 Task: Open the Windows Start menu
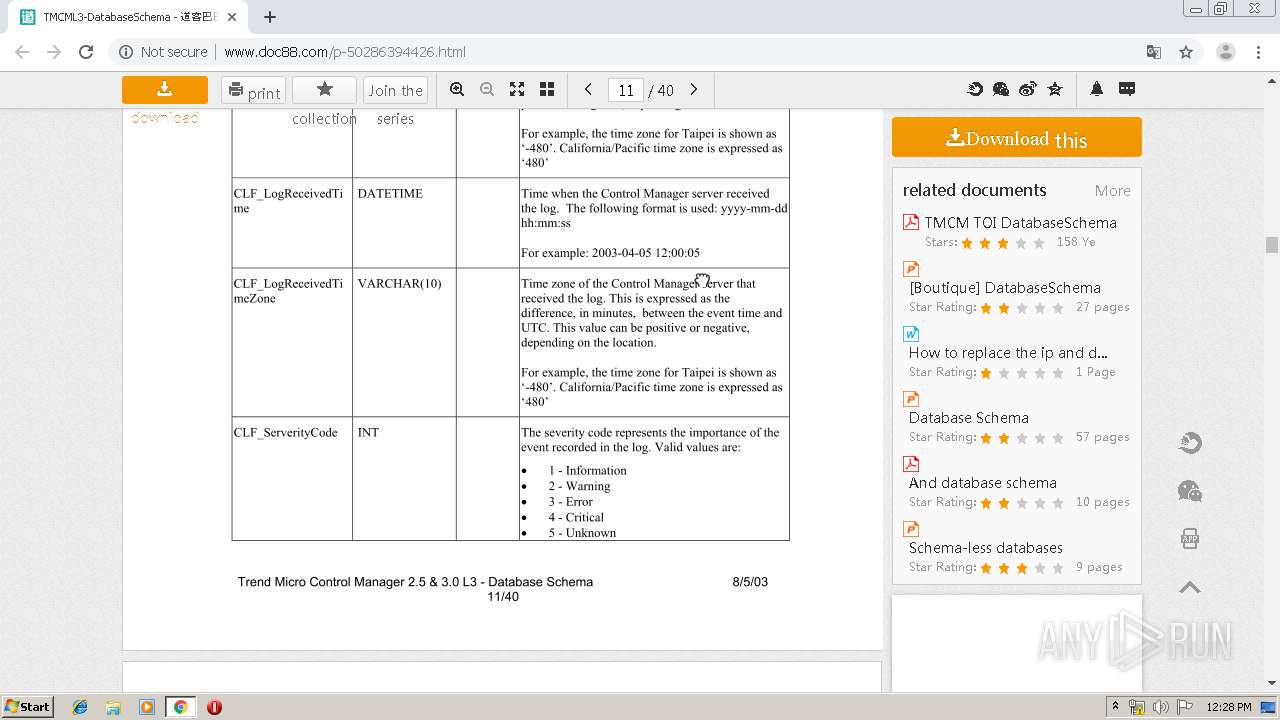pyautogui.click(x=28, y=707)
